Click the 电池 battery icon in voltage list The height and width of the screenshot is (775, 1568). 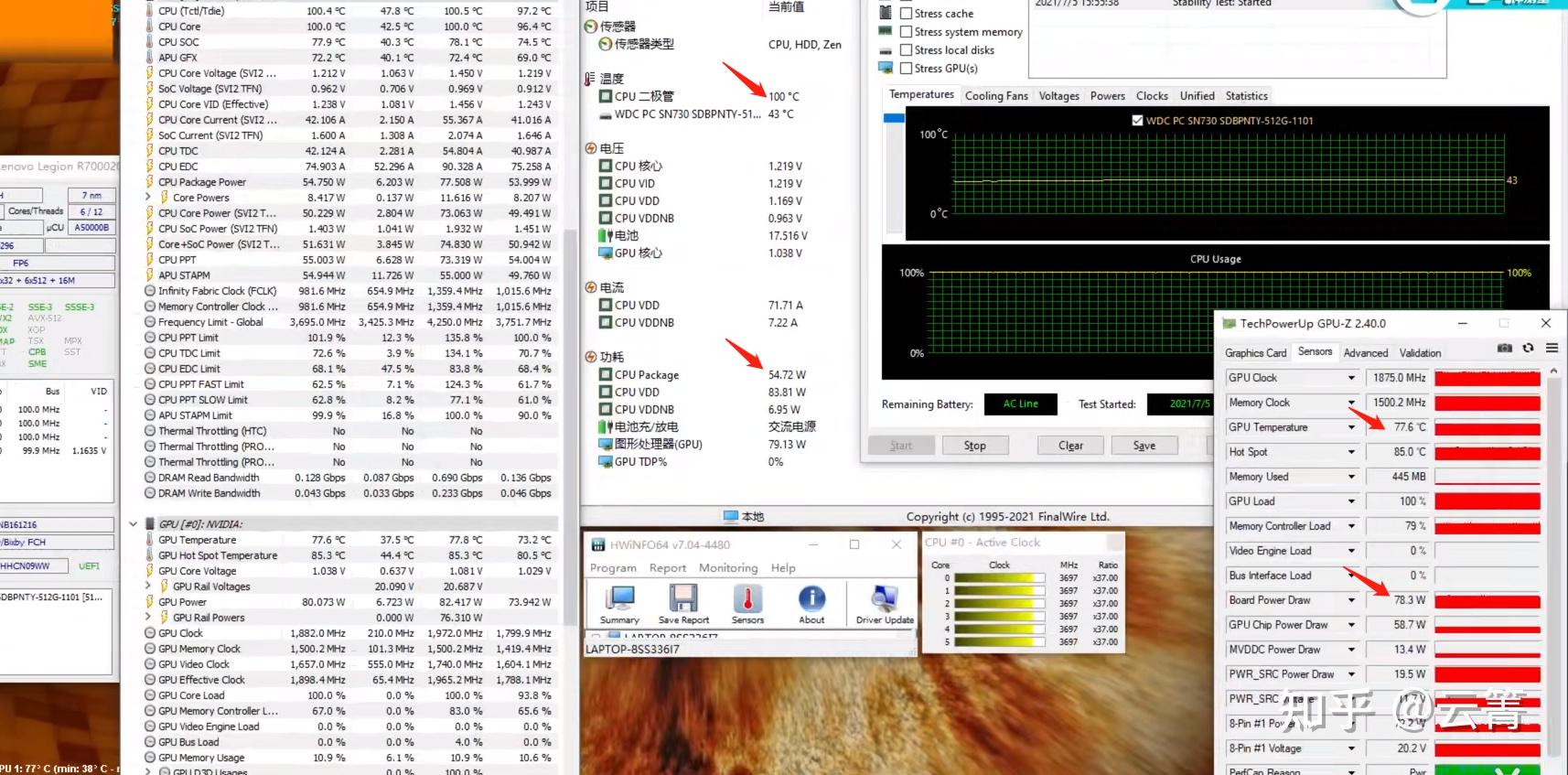pyautogui.click(x=605, y=235)
